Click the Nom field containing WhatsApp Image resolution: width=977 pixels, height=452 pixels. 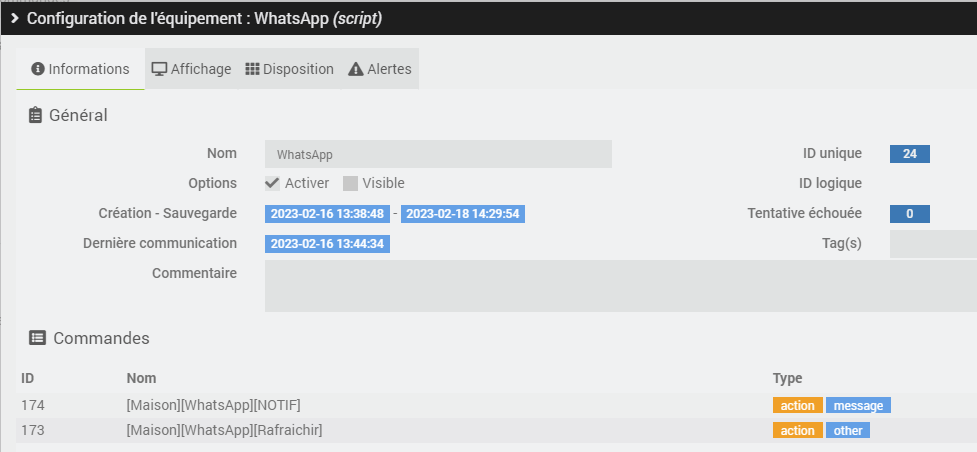(438, 154)
